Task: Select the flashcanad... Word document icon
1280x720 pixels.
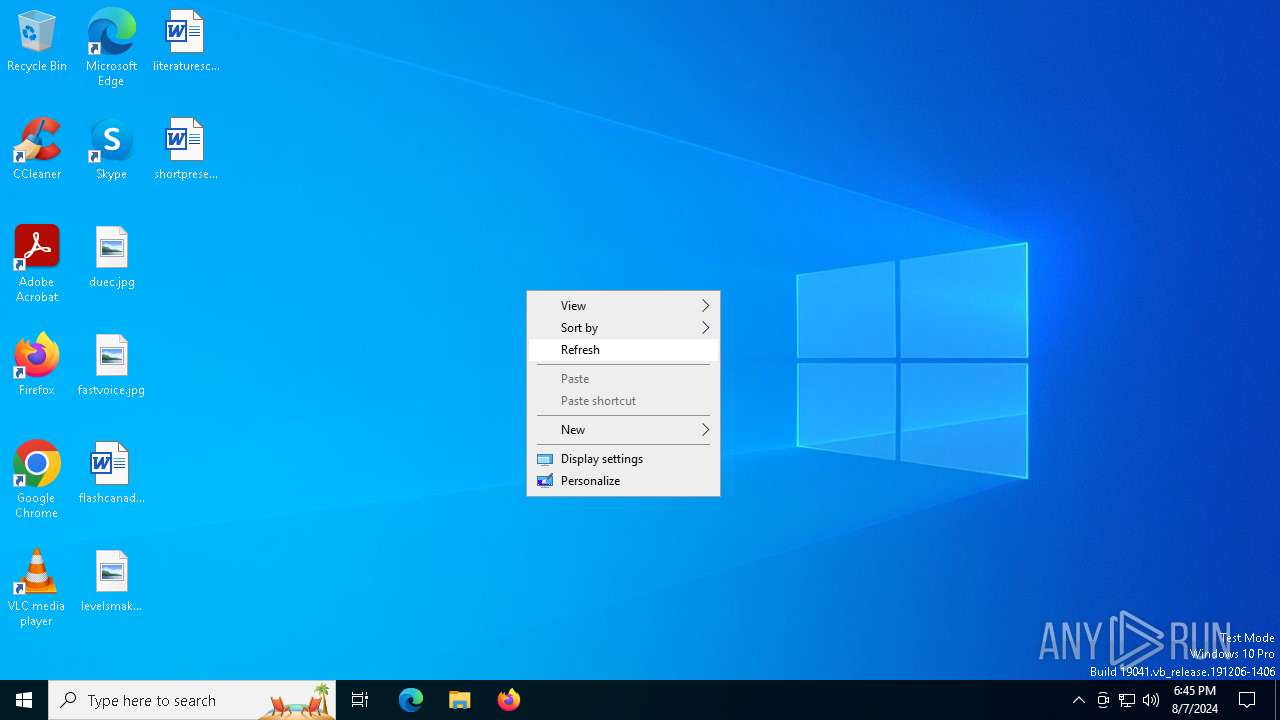Action: 111,473
